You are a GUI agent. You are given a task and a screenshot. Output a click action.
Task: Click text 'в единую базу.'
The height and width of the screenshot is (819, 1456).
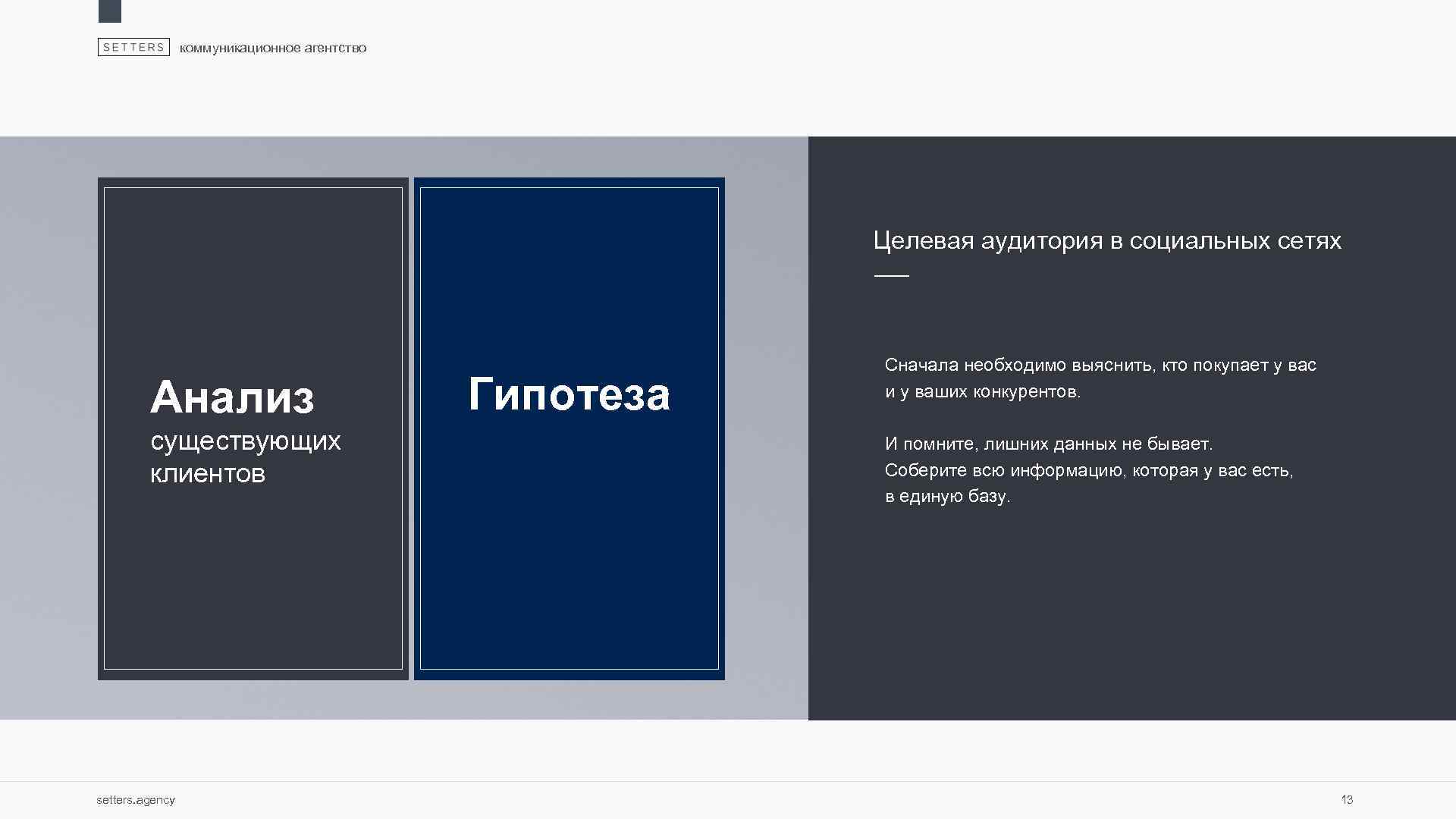[947, 496]
